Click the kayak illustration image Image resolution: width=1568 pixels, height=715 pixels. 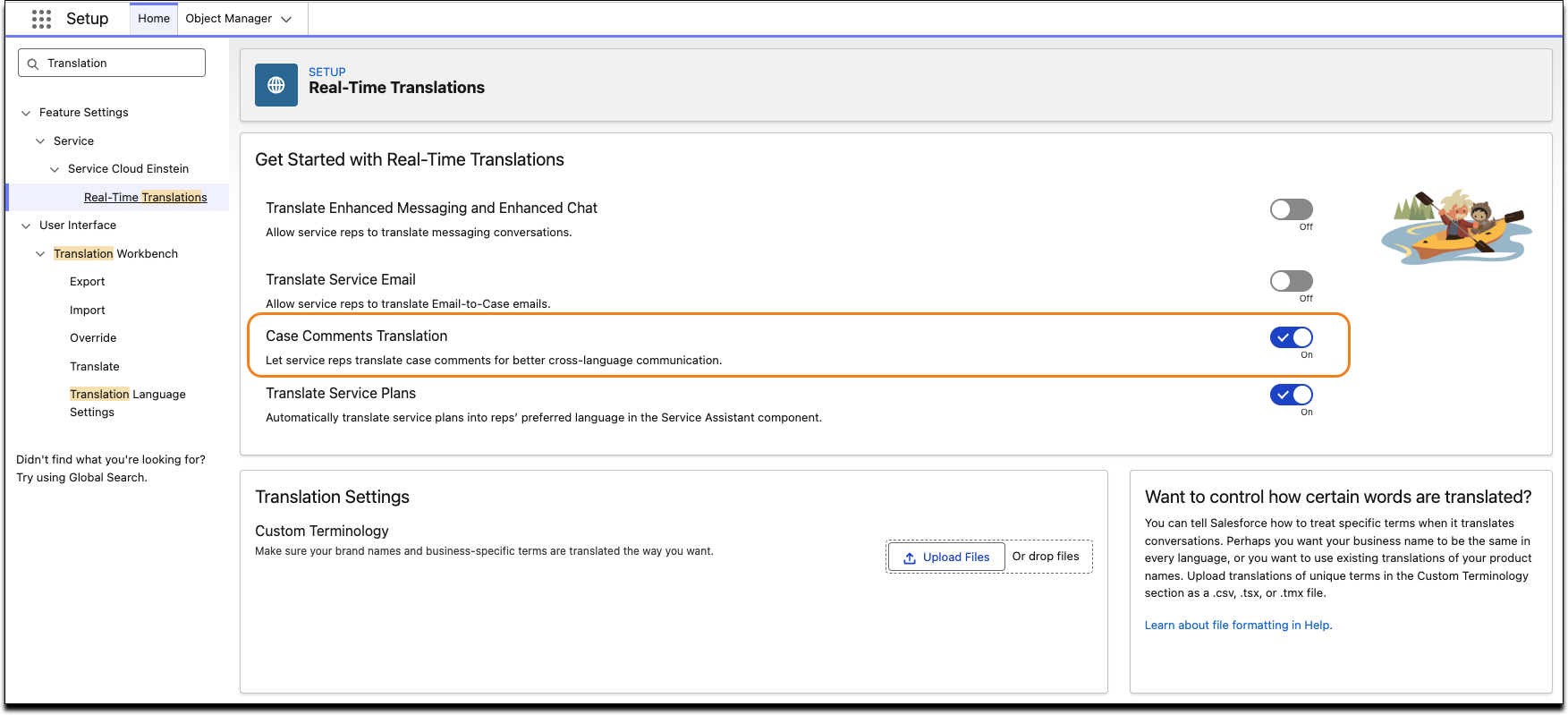[x=1456, y=226]
